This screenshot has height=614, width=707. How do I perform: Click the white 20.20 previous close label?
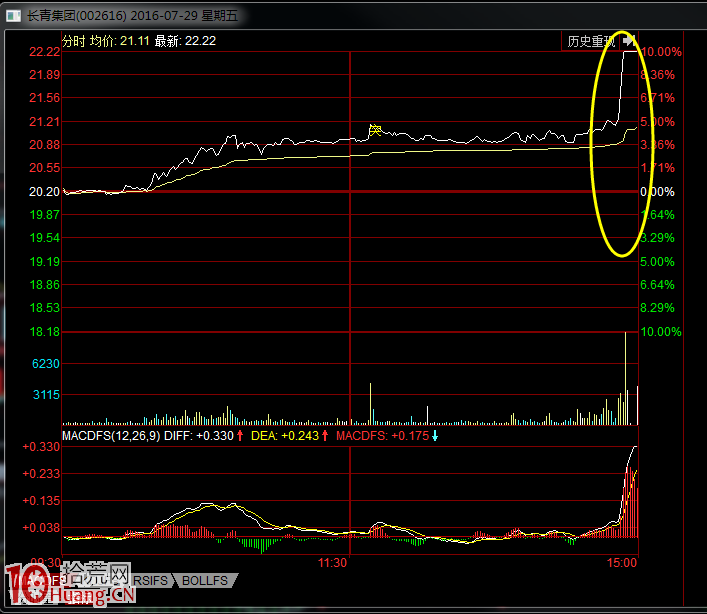45,192
